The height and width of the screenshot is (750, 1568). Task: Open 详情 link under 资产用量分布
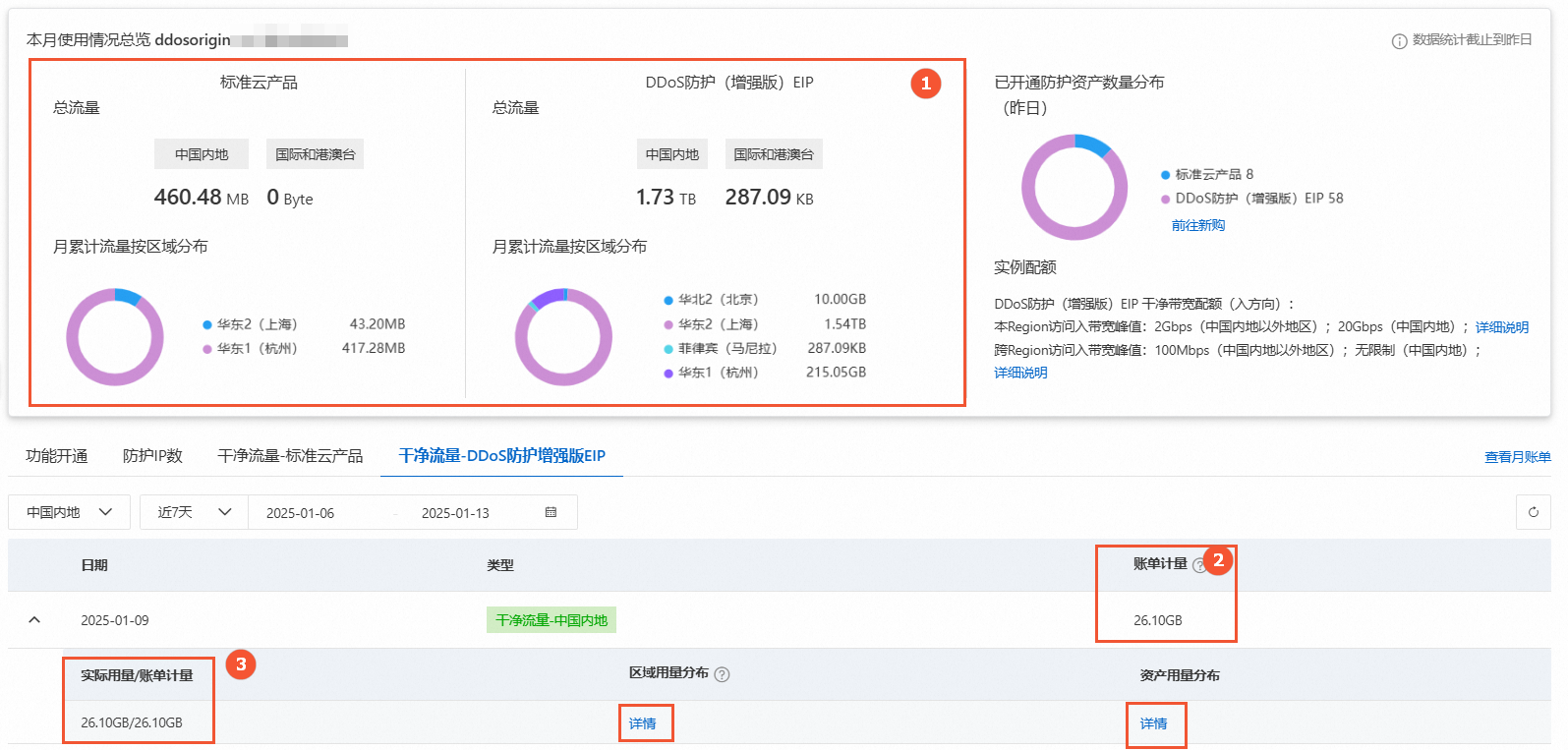click(x=1154, y=723)
